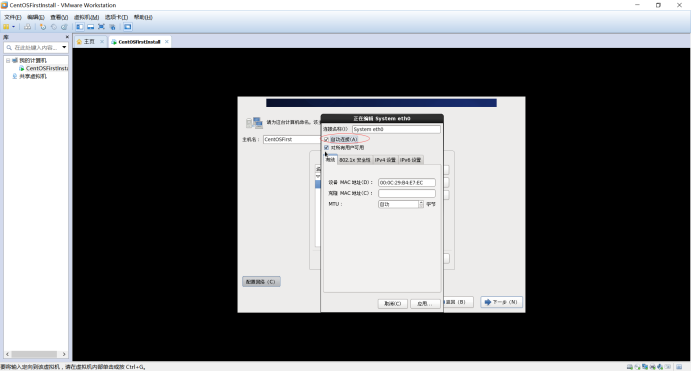This screenshot has height=371, width=692.
Task: Close the CentOSFirstInstall tab
Action: tap(167, 41)
